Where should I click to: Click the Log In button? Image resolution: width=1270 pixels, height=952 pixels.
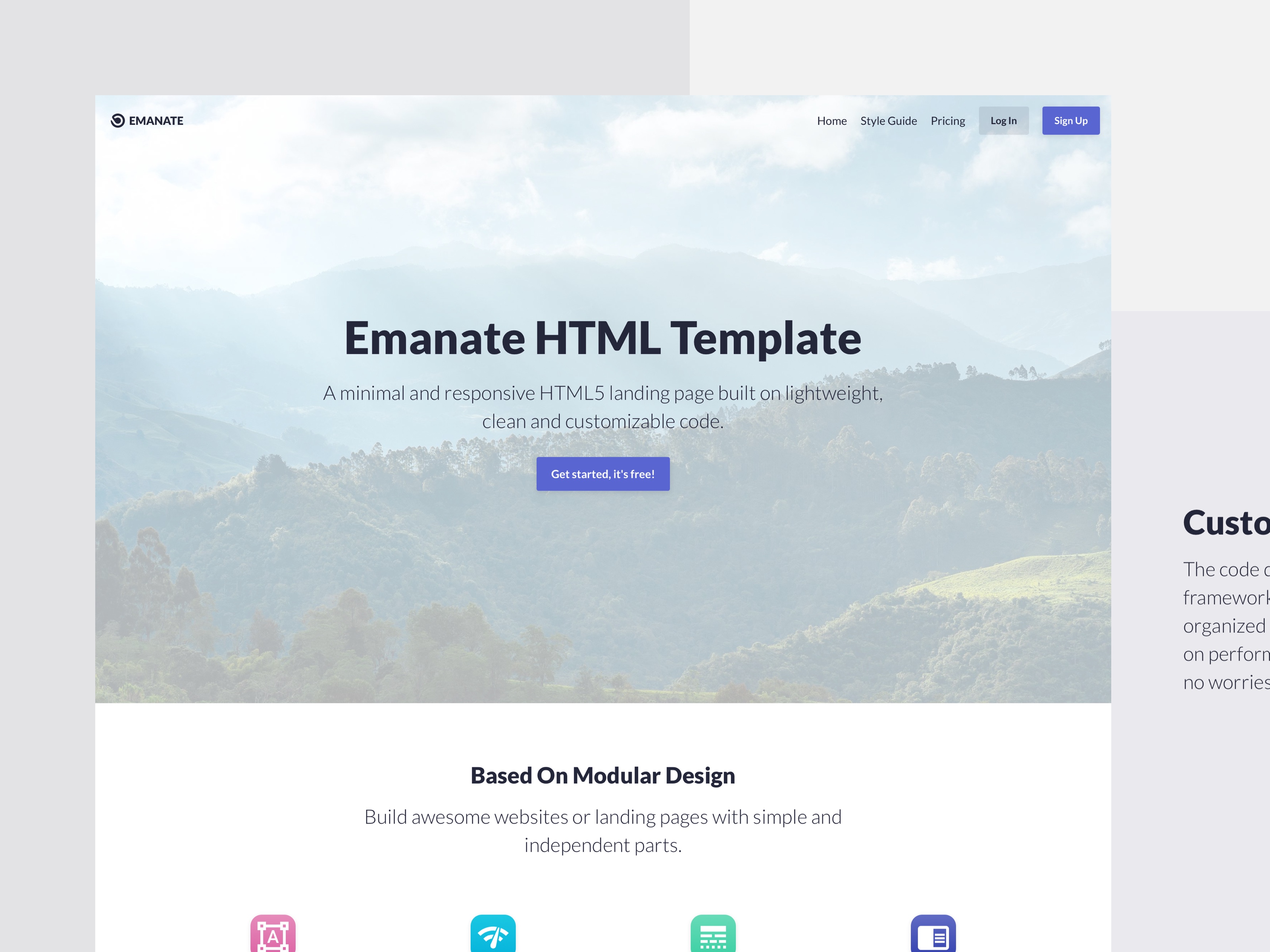coord(1003,120)
